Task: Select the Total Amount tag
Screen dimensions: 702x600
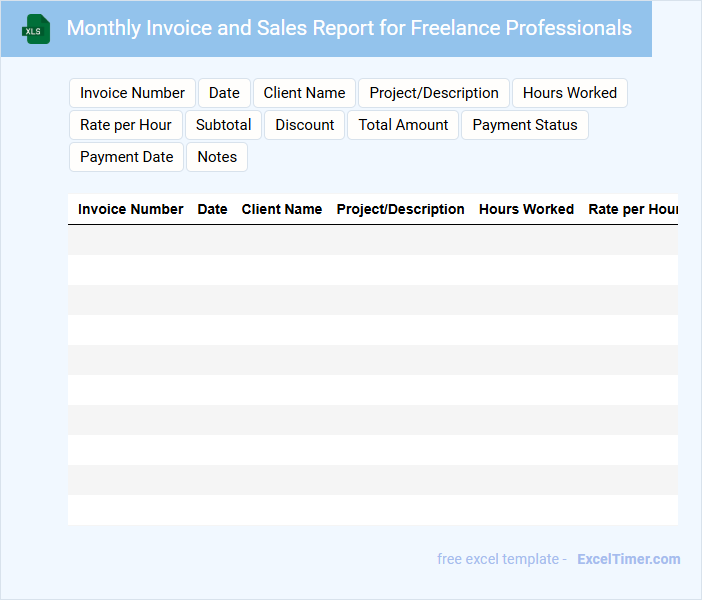Action: (403, 125)
